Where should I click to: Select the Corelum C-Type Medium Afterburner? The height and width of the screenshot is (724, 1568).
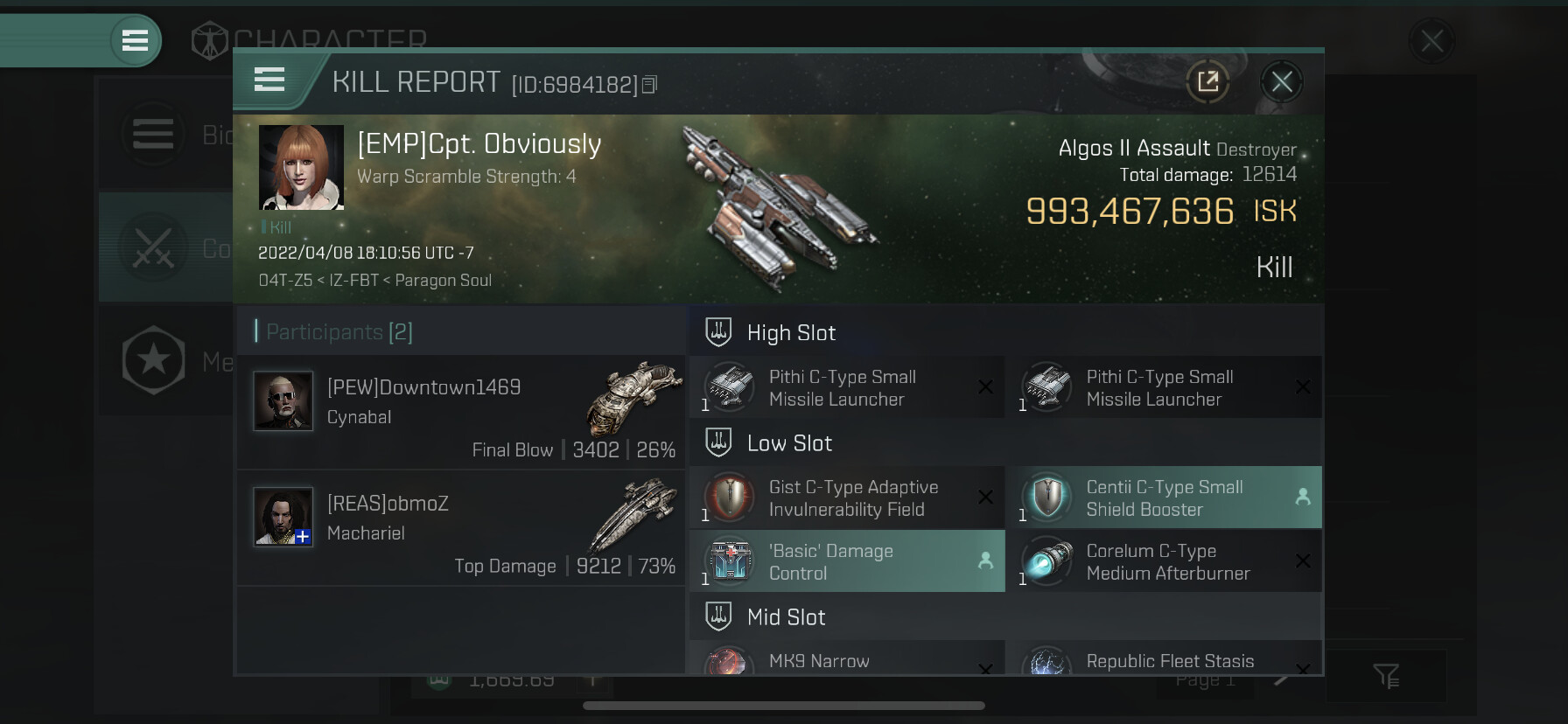click(1164, 561)
